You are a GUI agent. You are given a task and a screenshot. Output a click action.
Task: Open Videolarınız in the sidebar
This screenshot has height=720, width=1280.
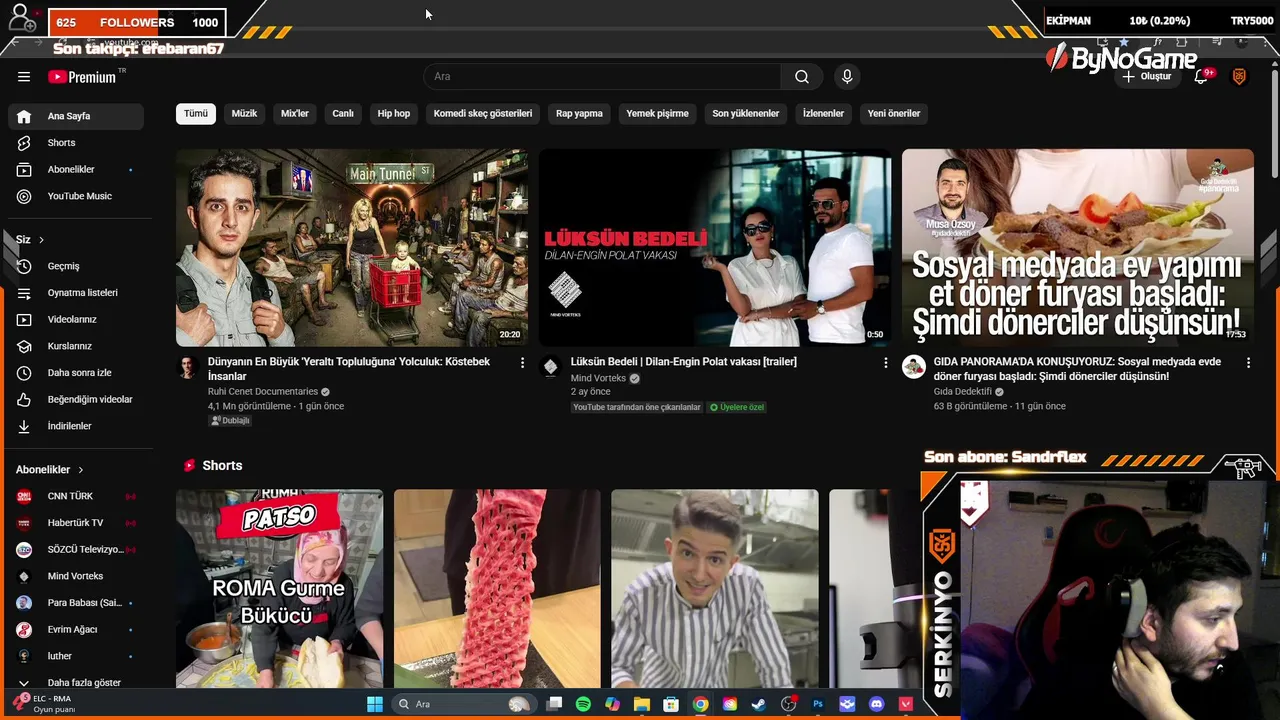[x=76, y=320]
